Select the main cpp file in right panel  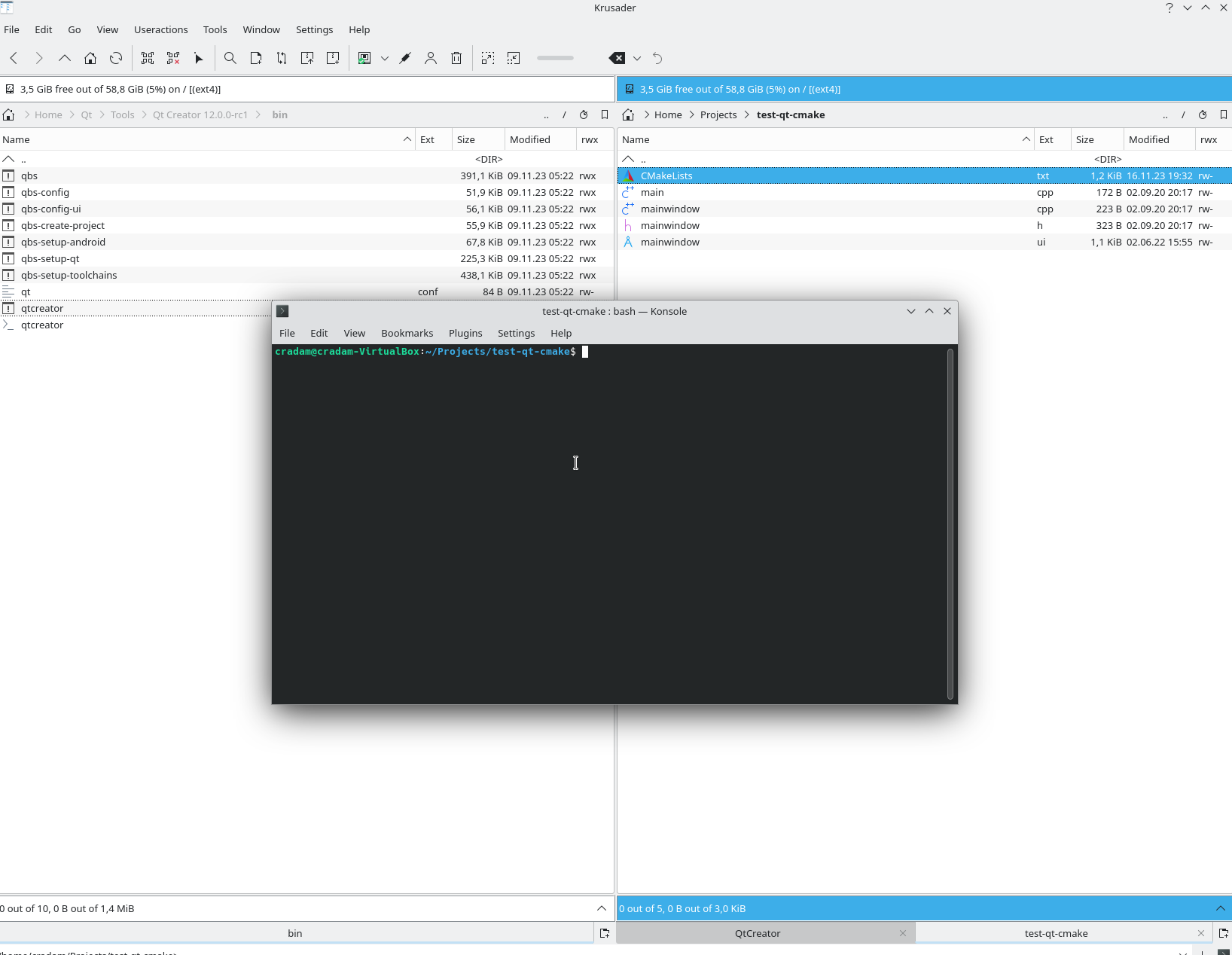pyautogui.click(x=925, y=192)
